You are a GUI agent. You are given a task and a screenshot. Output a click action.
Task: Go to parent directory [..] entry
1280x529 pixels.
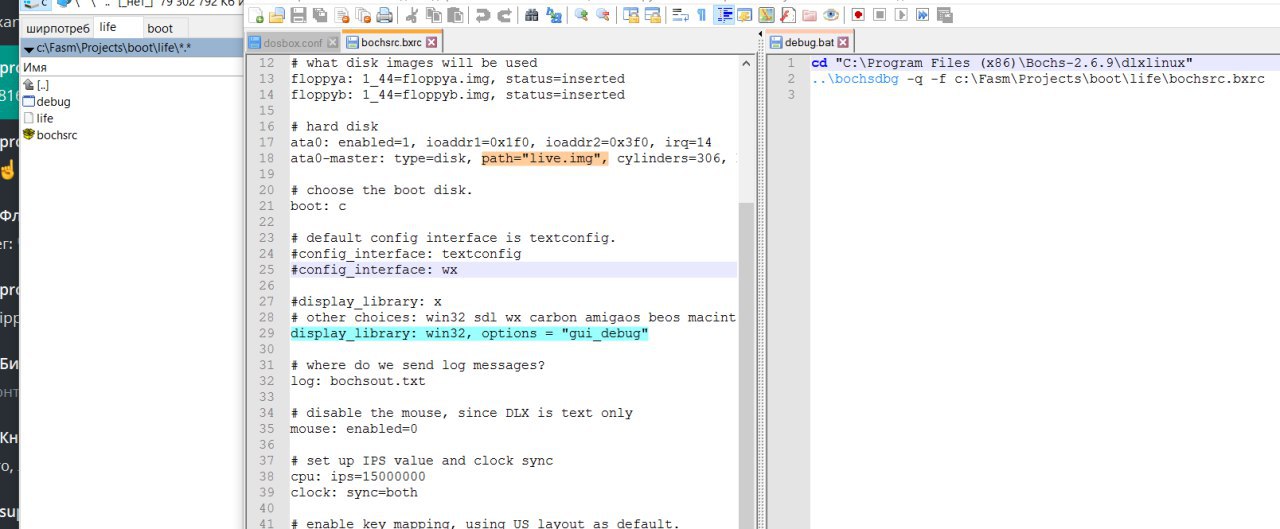click(36, 85)
